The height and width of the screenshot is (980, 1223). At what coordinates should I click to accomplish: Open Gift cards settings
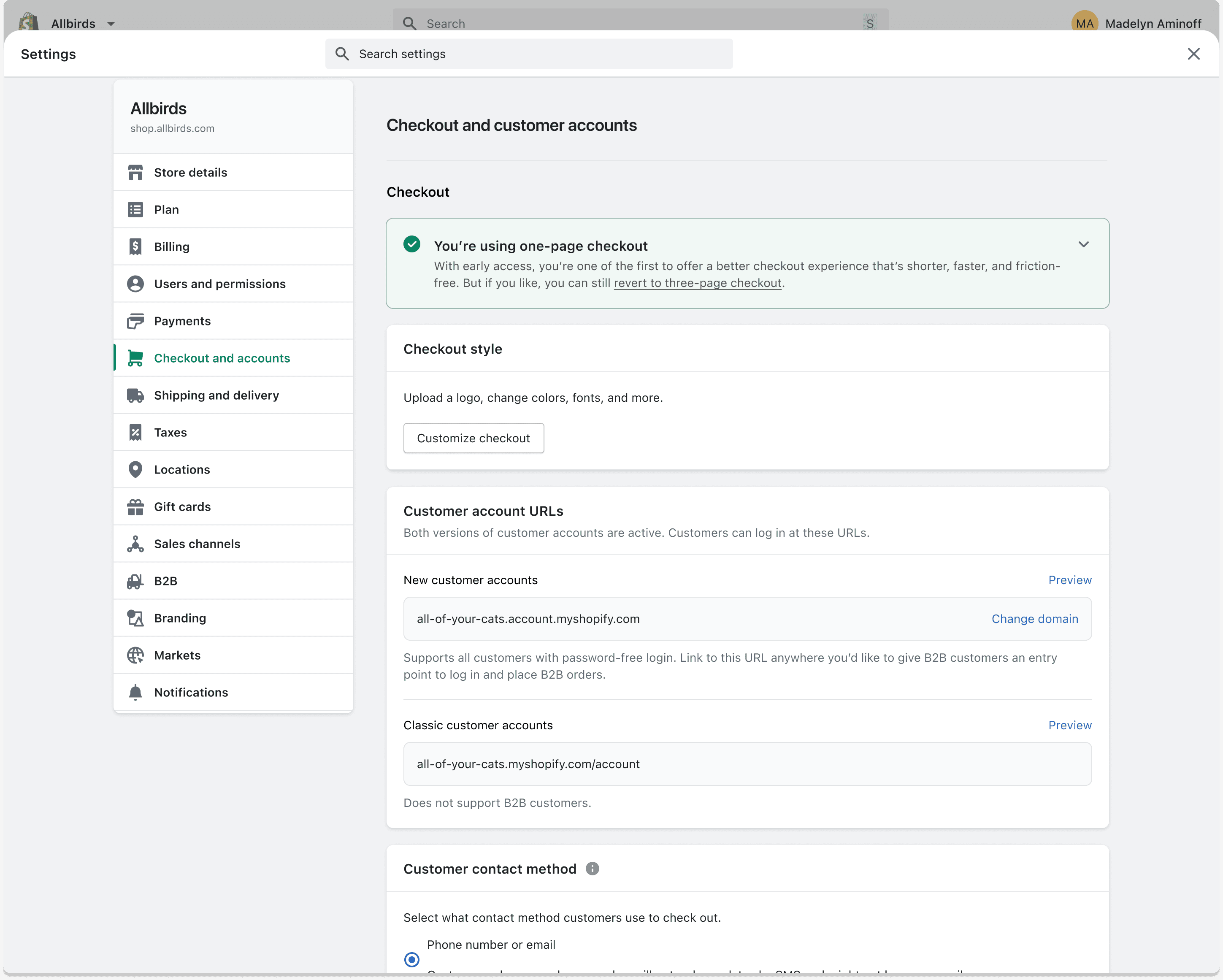click(x=233, y=507)
